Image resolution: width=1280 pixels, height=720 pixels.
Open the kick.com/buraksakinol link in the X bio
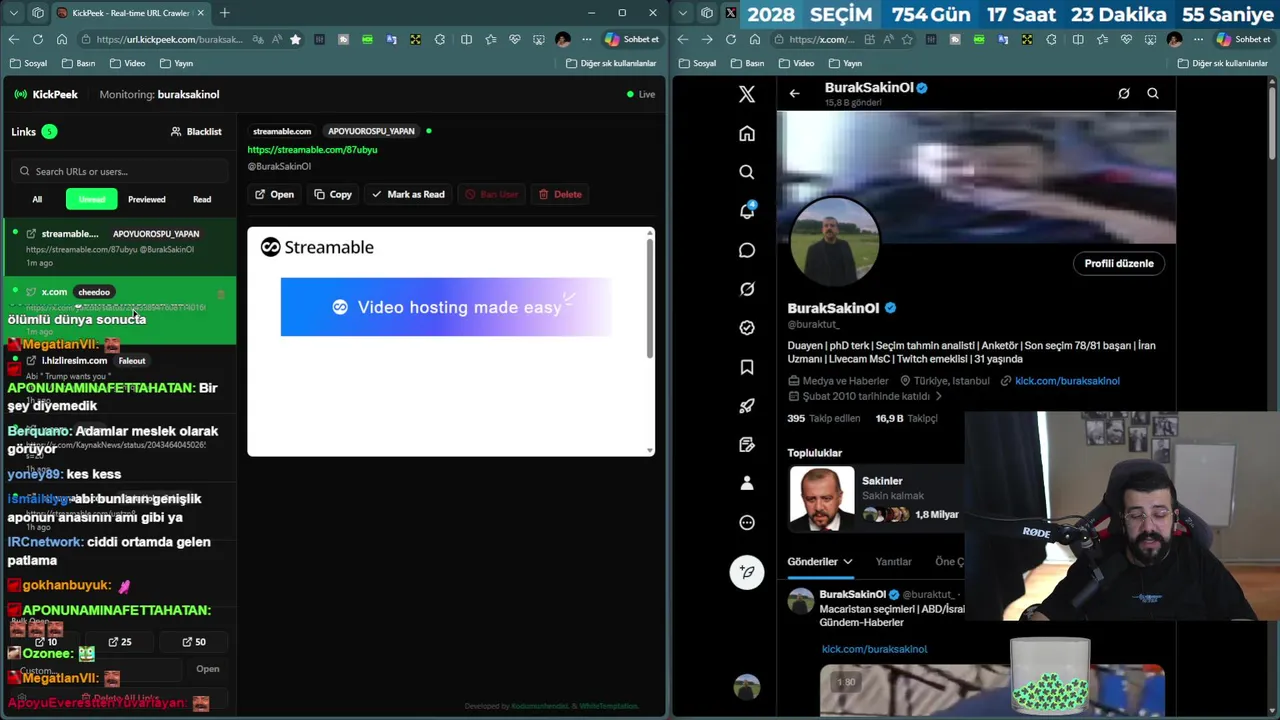tap(1067, 381)
